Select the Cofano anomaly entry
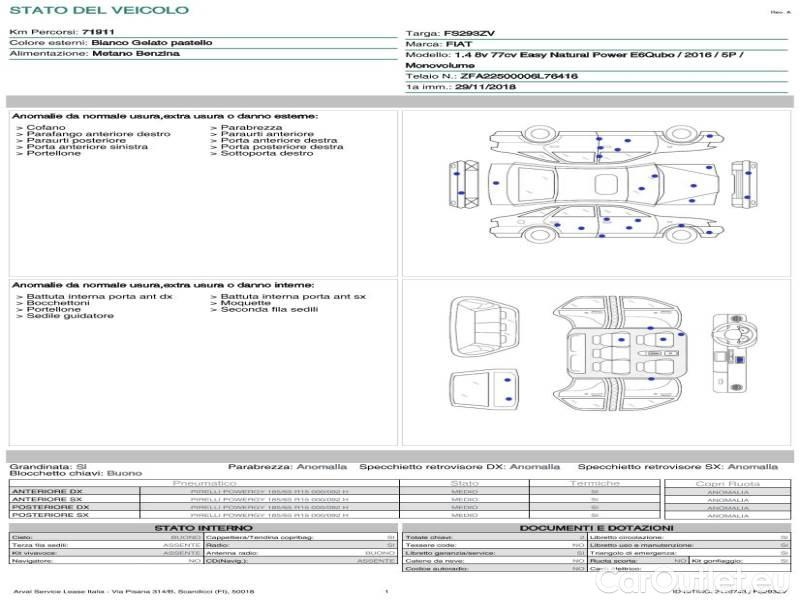 tap(46, 128)
